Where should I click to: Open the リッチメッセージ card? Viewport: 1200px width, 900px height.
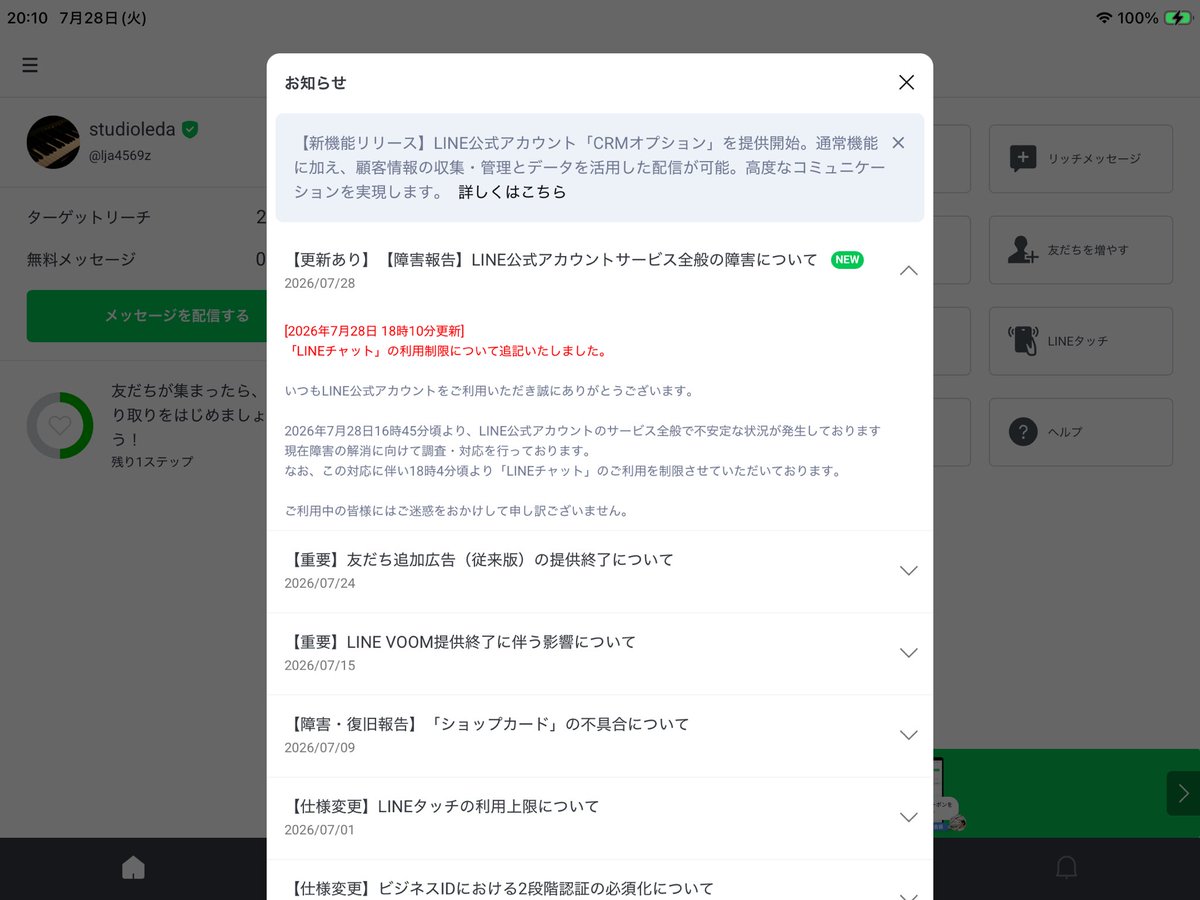(x=1080, y=158)
